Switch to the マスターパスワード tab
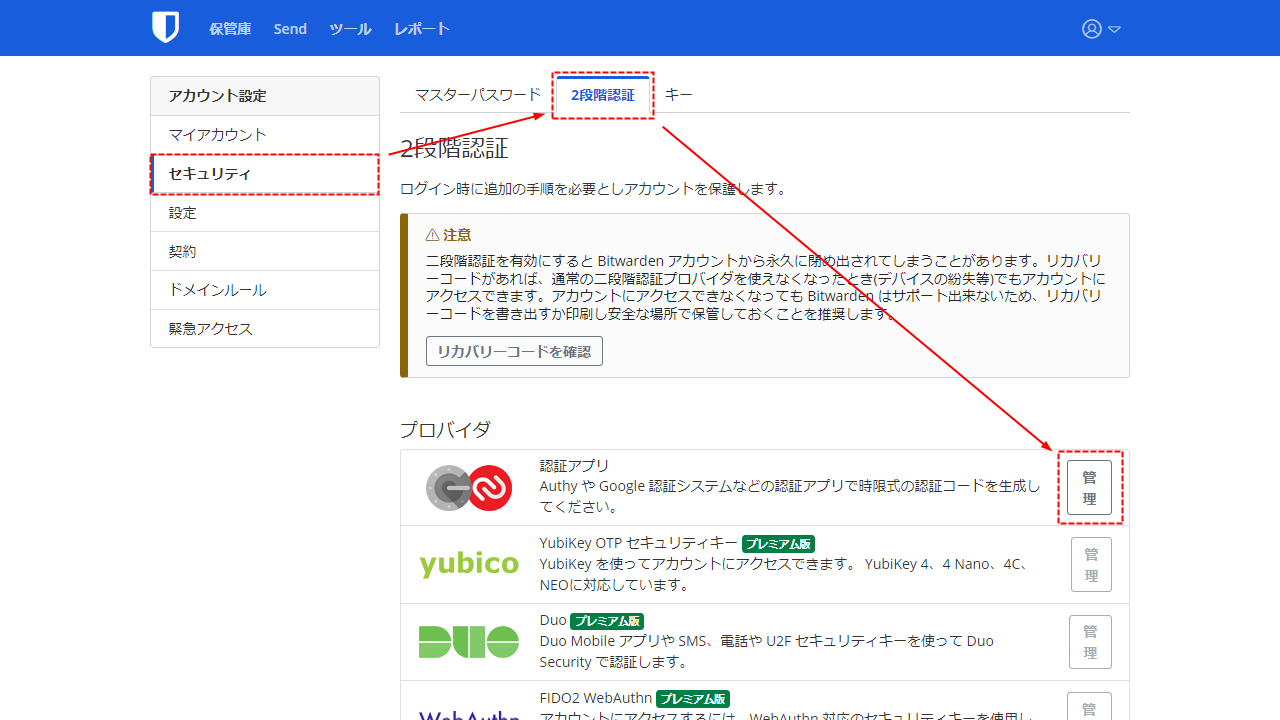This screenshot has height=720, width=1280. [x=478, y=95]
